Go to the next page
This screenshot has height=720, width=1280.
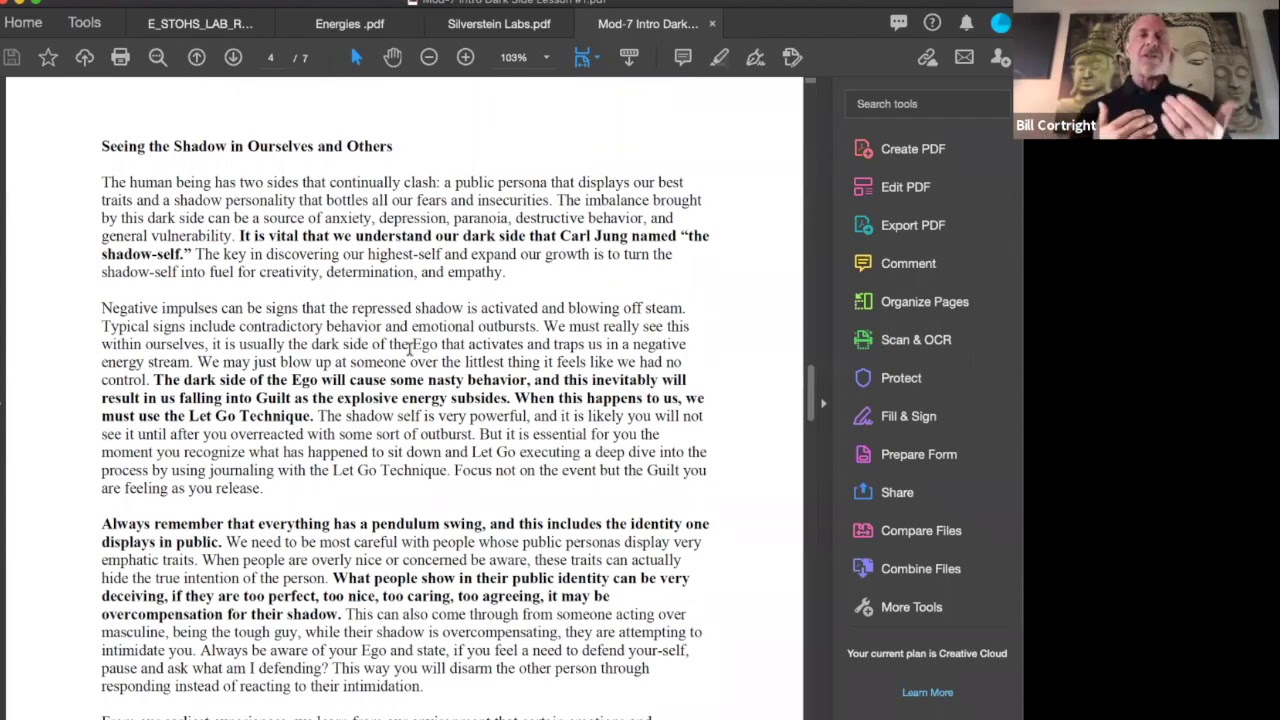[233, 58]
